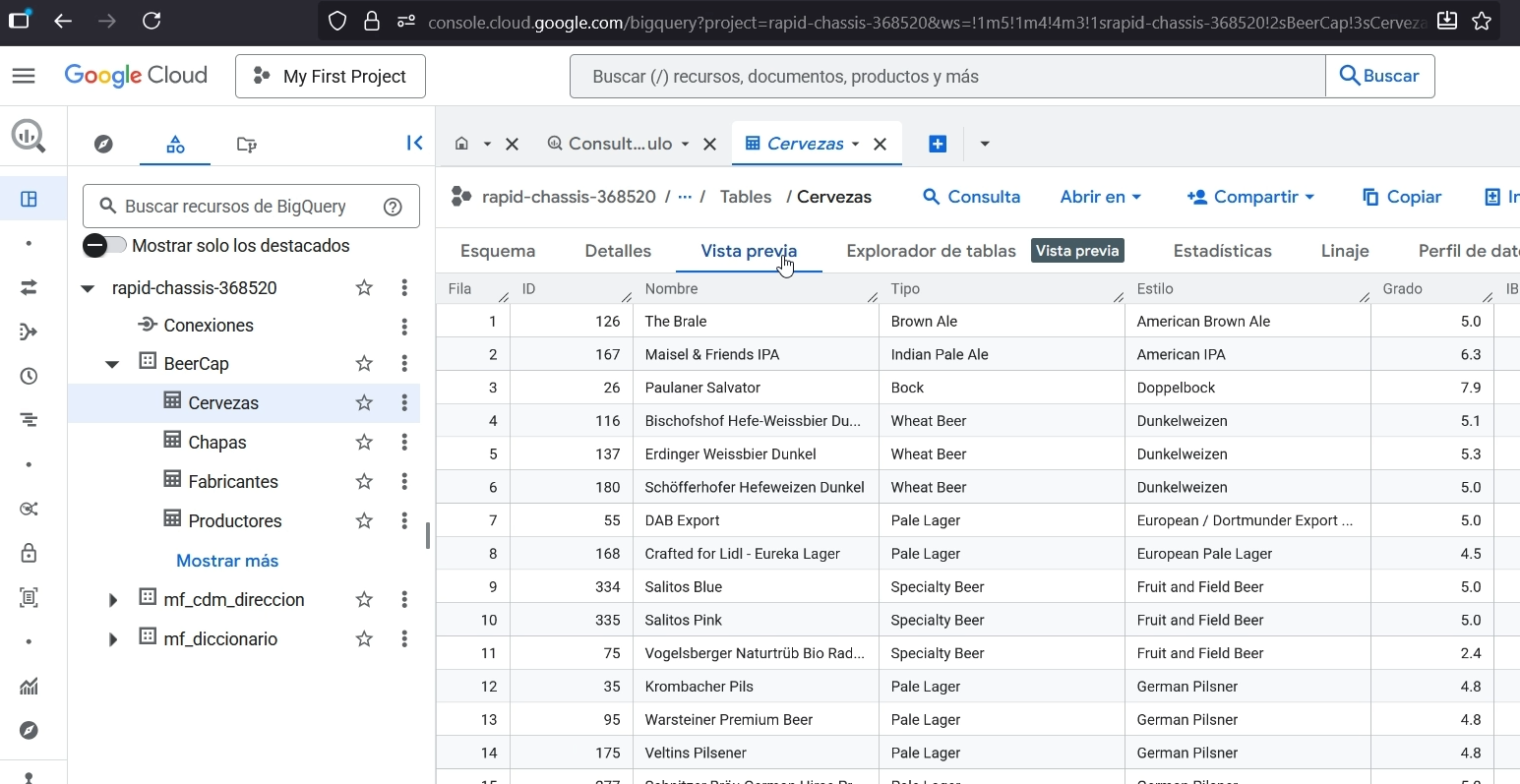Click the Consulta button
This screenshot has width=1520, height=784.
pos(971,197)
